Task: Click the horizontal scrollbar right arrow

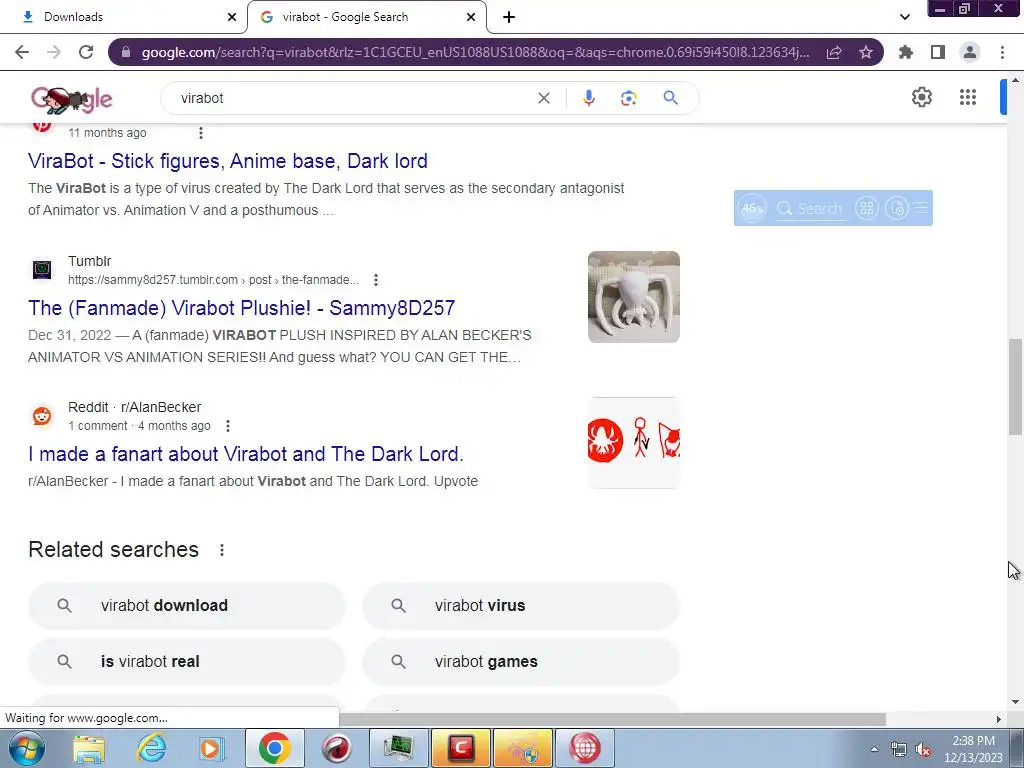Action: point(999,719)
